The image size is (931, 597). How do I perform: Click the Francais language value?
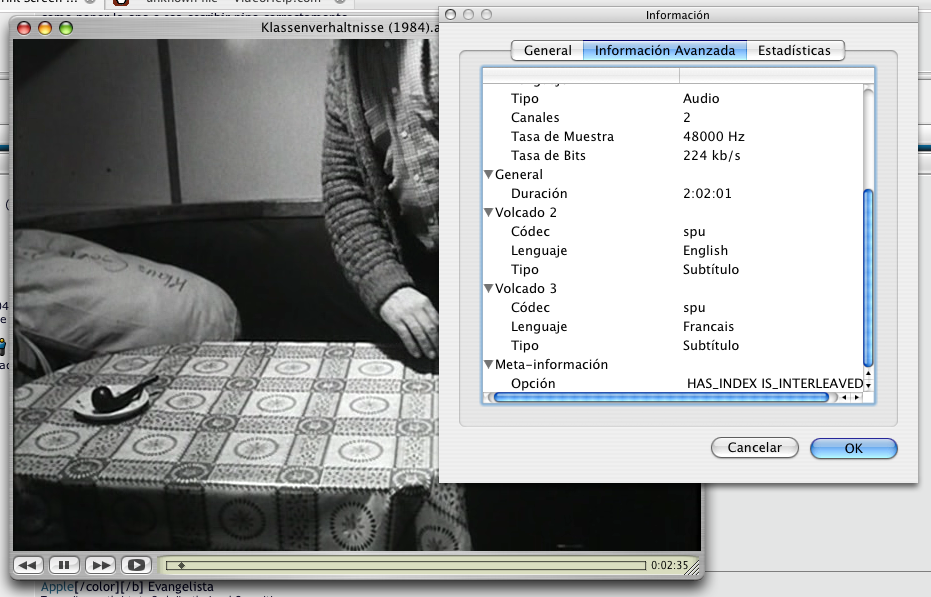708,327
